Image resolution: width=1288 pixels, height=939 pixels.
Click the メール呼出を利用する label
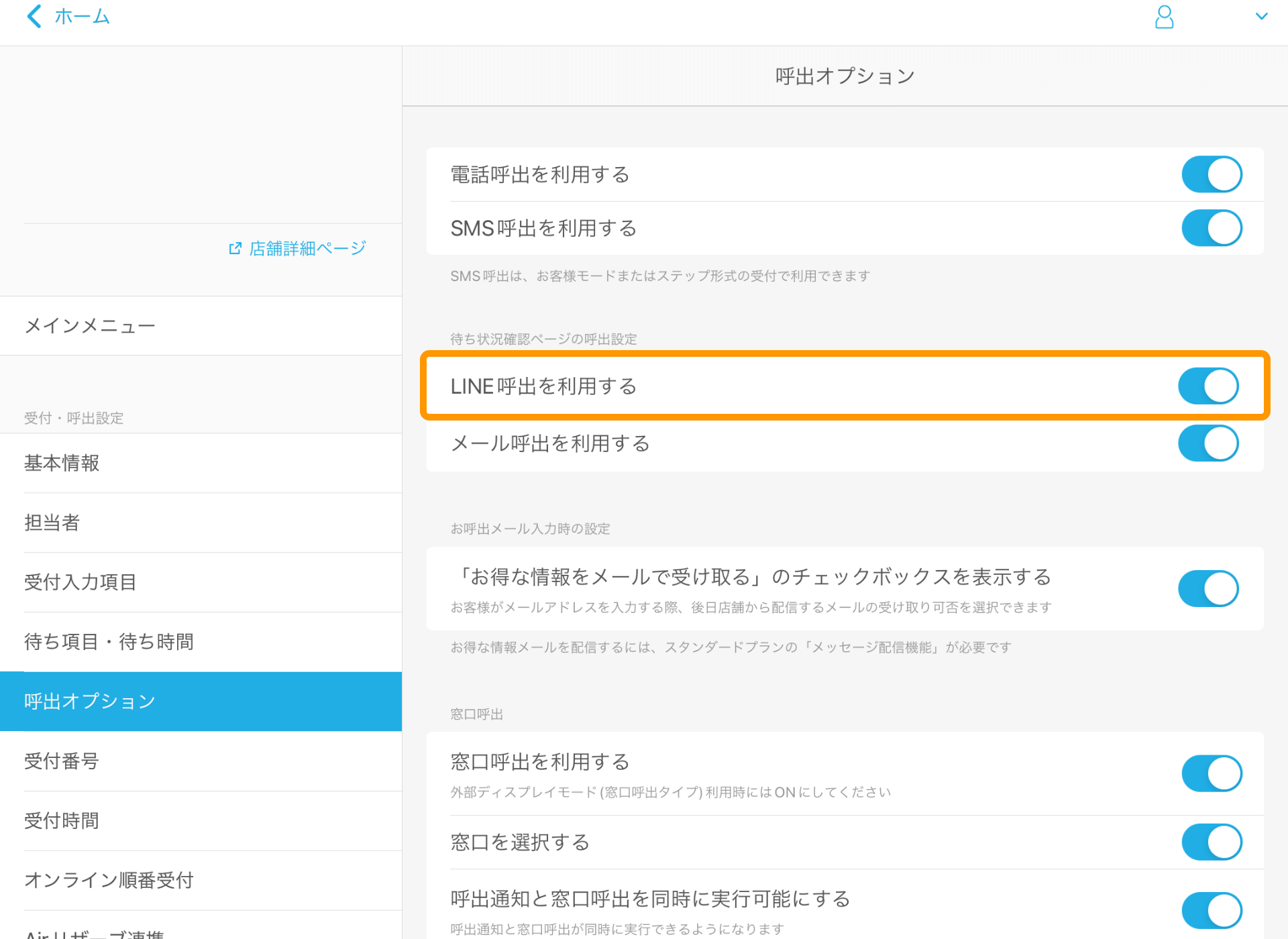pyautogui.click(x=550, y=443)
